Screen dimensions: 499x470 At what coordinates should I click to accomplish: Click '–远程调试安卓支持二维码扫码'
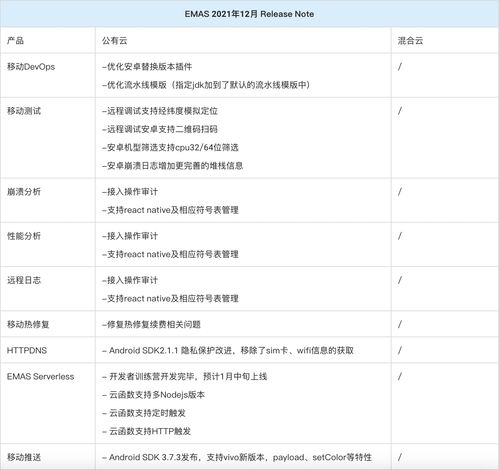(x=160, y=129)
